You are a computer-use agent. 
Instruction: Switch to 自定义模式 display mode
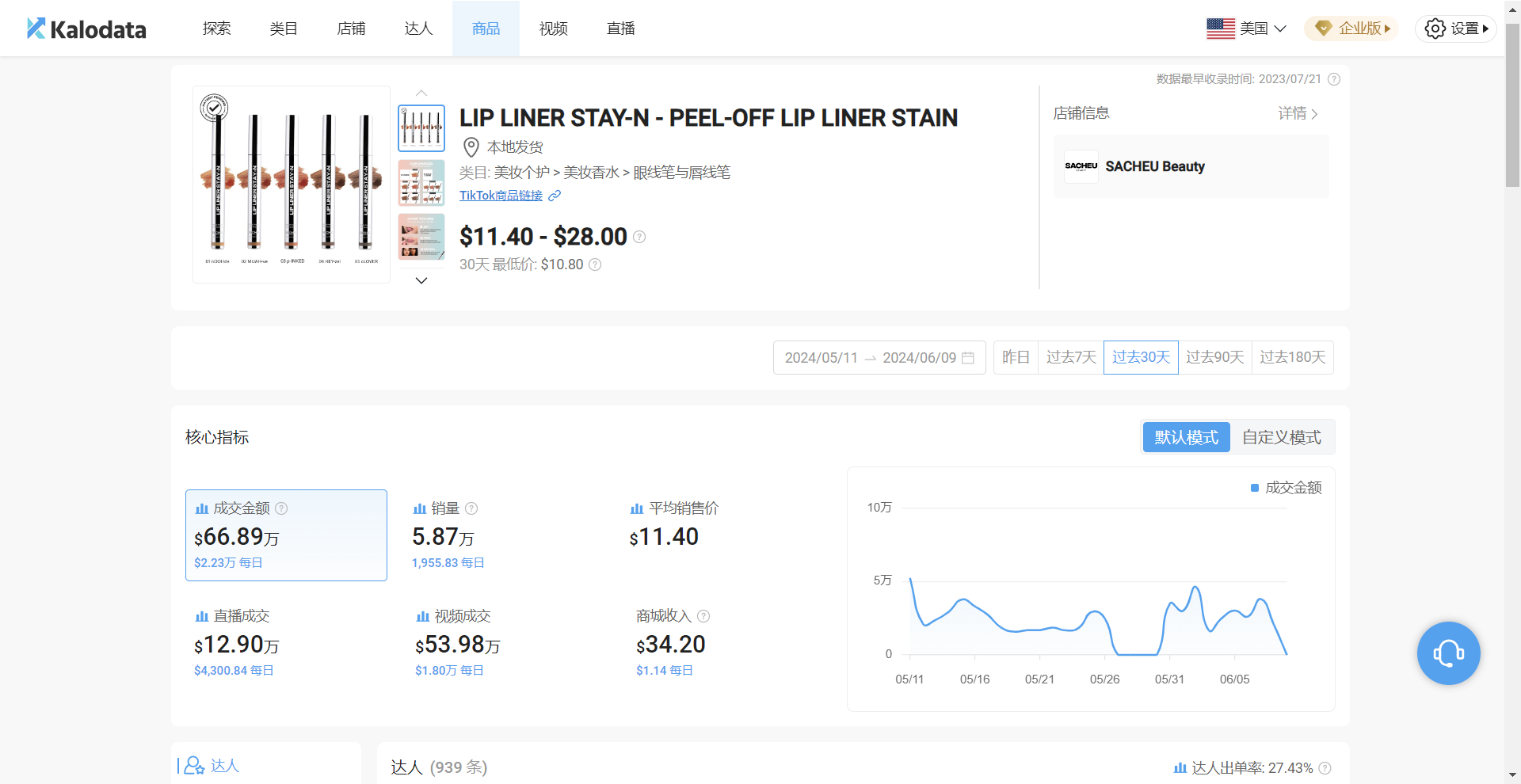tap(1281, 437)
